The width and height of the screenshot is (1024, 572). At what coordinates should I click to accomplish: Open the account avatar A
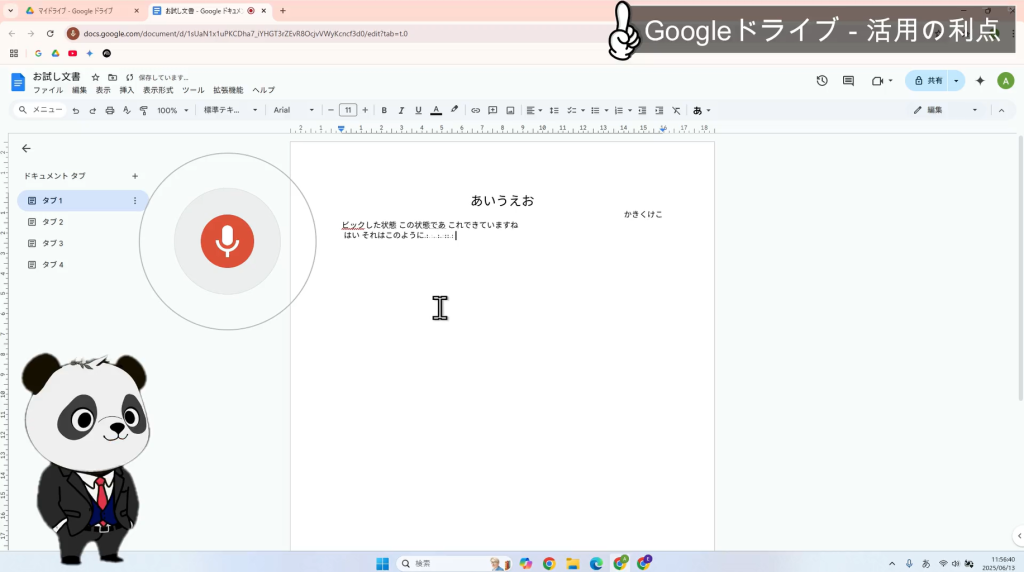coord(1006,80)
